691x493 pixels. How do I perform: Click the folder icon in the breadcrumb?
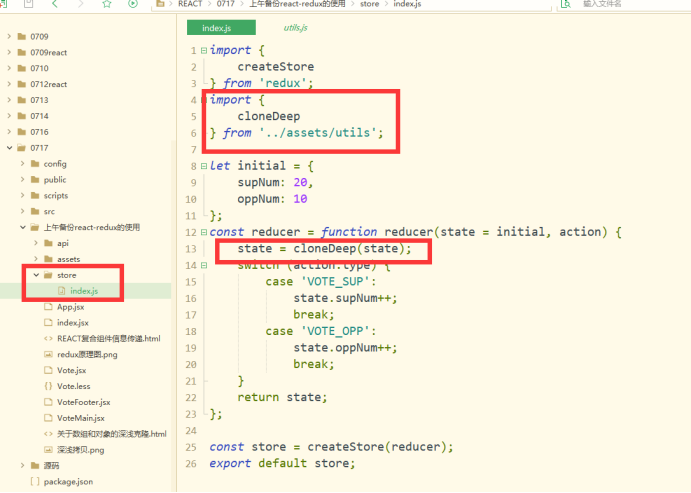tap(160, 4)
